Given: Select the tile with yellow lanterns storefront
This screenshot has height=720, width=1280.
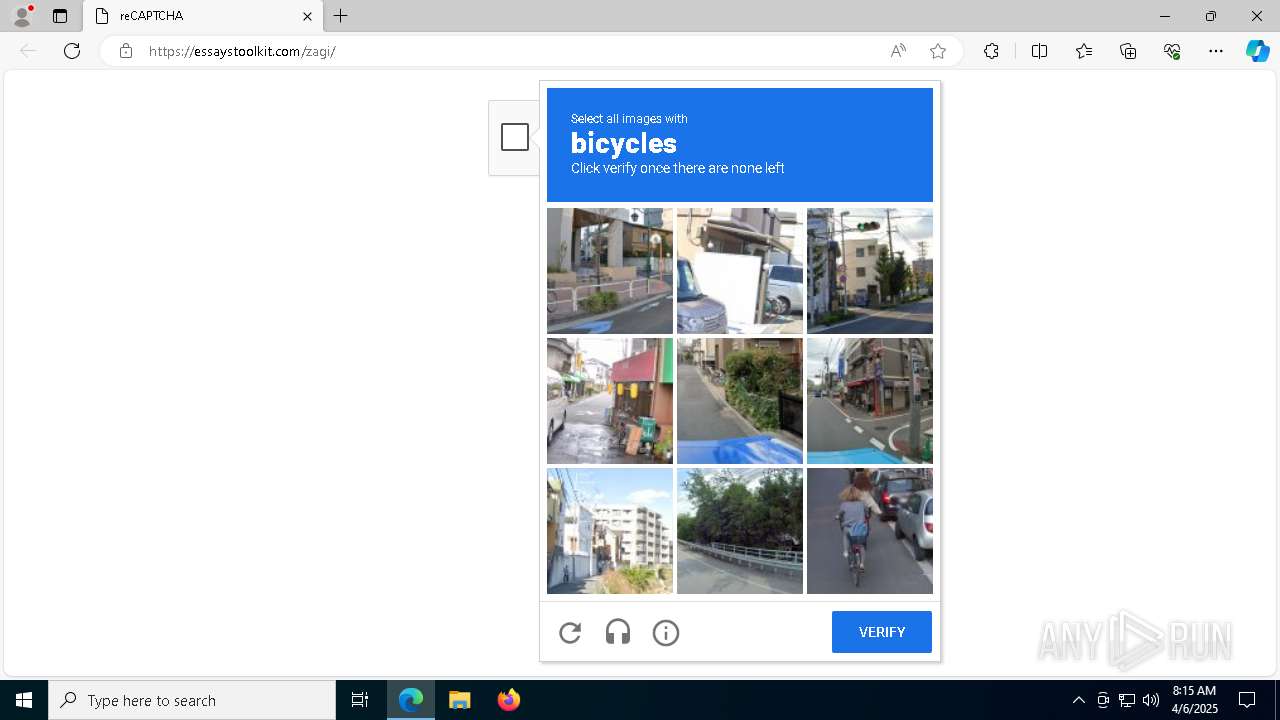Looking at the screenshot, I should coord(610,401).
